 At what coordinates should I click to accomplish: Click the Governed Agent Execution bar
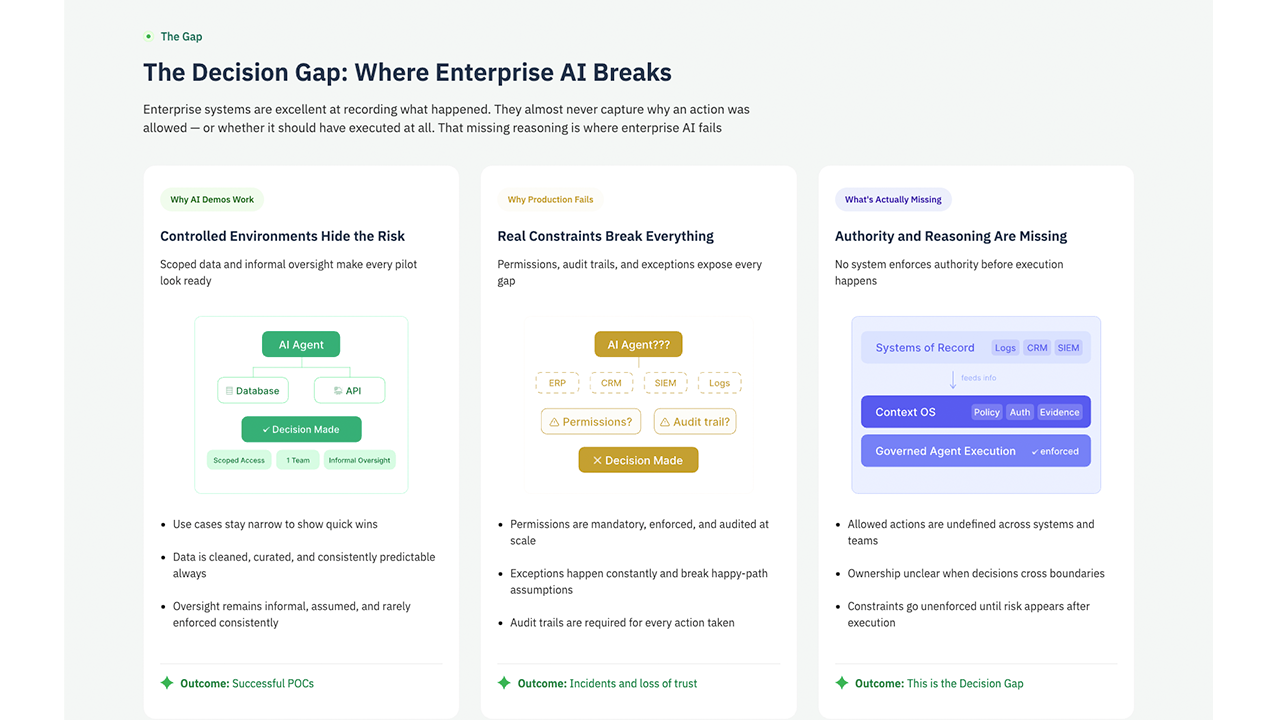976,451
